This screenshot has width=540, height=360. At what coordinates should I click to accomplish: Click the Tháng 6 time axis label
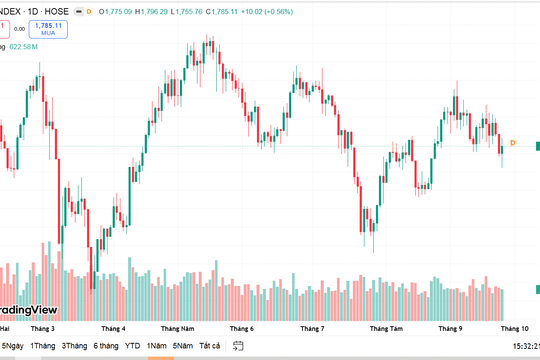tap(241, 329)
